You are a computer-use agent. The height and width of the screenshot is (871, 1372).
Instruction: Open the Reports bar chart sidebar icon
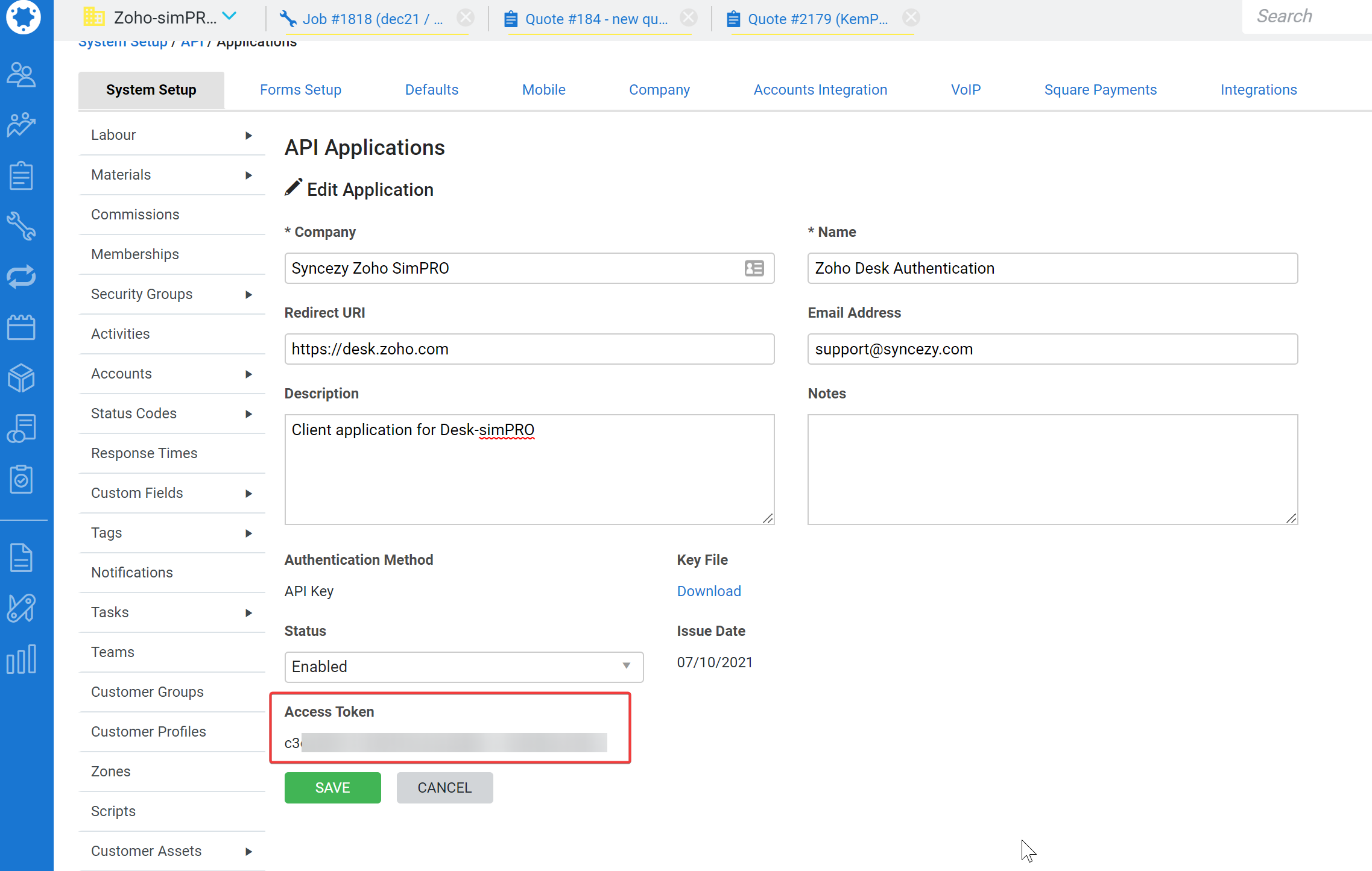point(22,659)
